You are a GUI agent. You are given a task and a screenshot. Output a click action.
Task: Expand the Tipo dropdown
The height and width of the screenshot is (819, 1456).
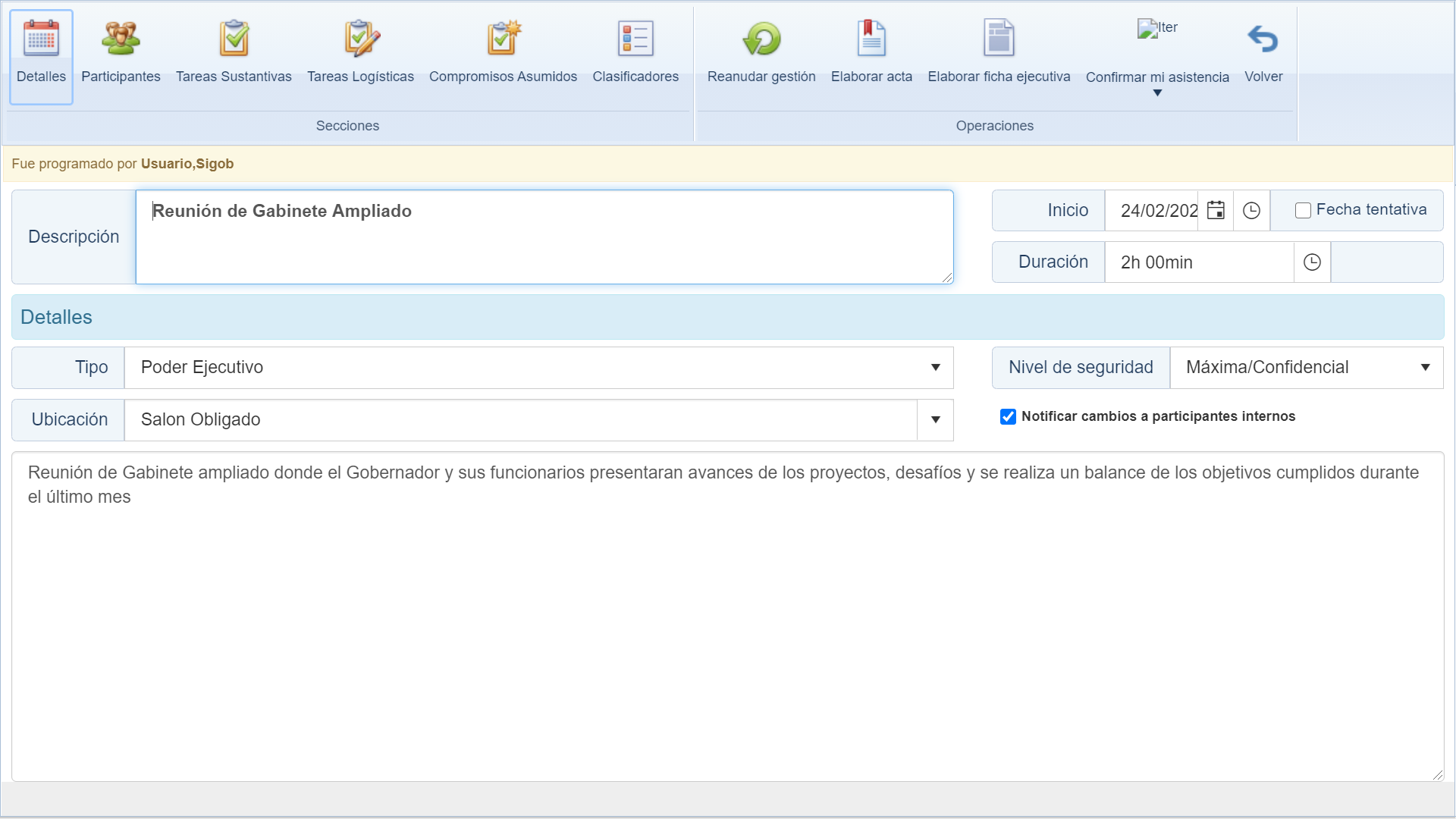click(935, 367)
